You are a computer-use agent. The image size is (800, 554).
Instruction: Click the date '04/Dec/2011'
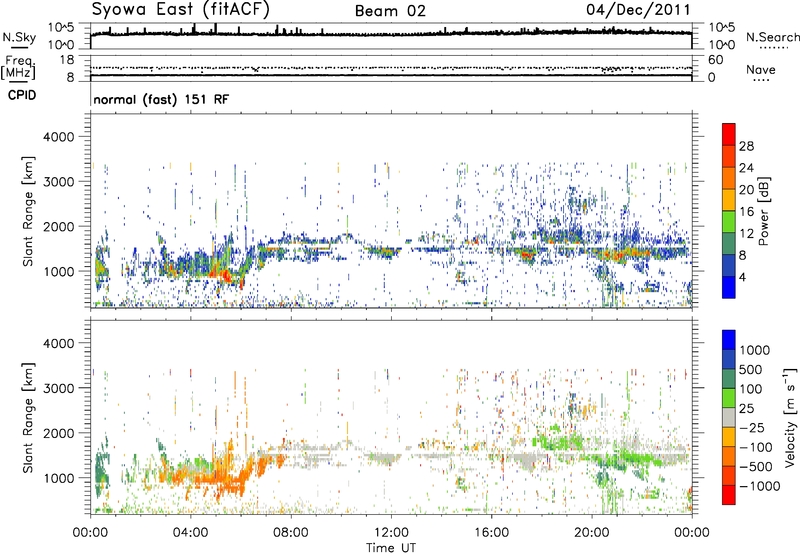click(638, 10)
